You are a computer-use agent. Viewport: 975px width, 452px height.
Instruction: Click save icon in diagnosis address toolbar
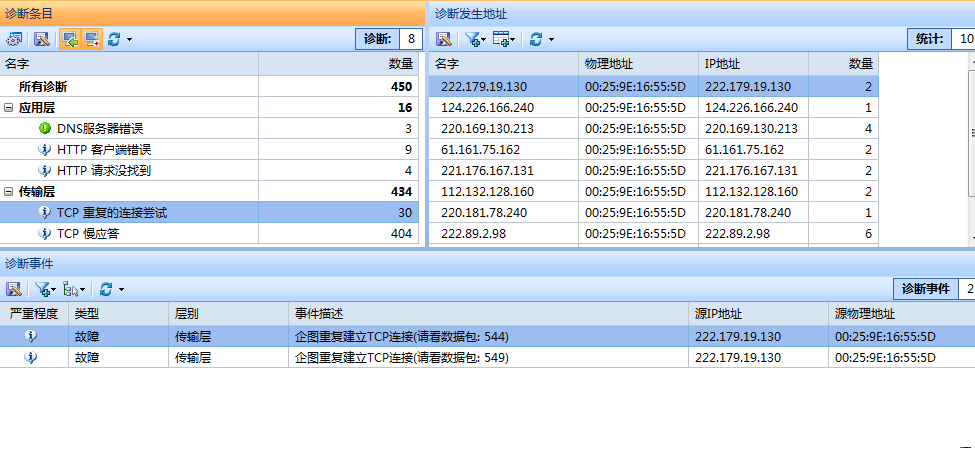443,39
